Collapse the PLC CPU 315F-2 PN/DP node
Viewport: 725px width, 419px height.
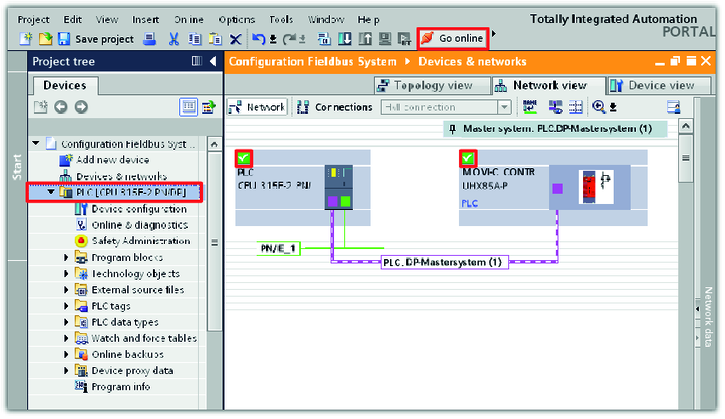click(x=51, y=192)
